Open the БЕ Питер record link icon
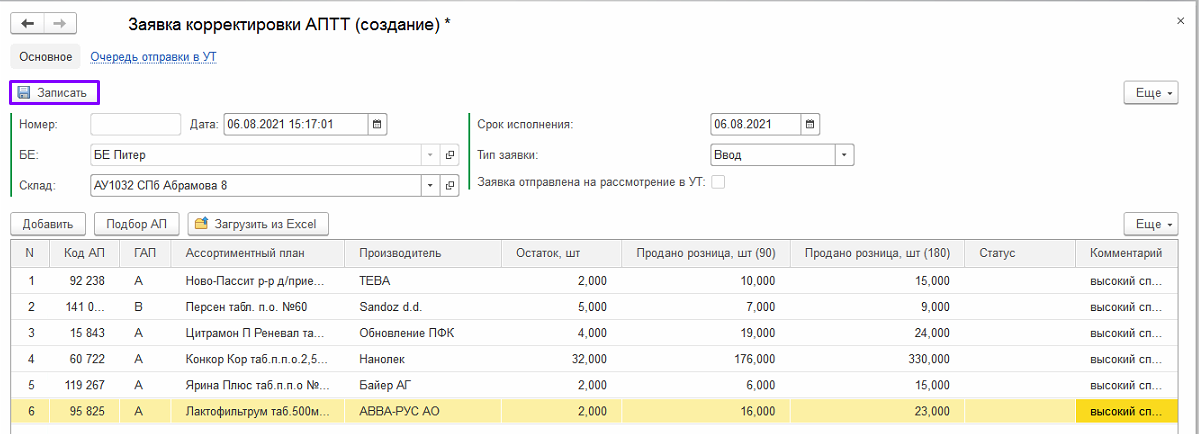 point(449,155)
